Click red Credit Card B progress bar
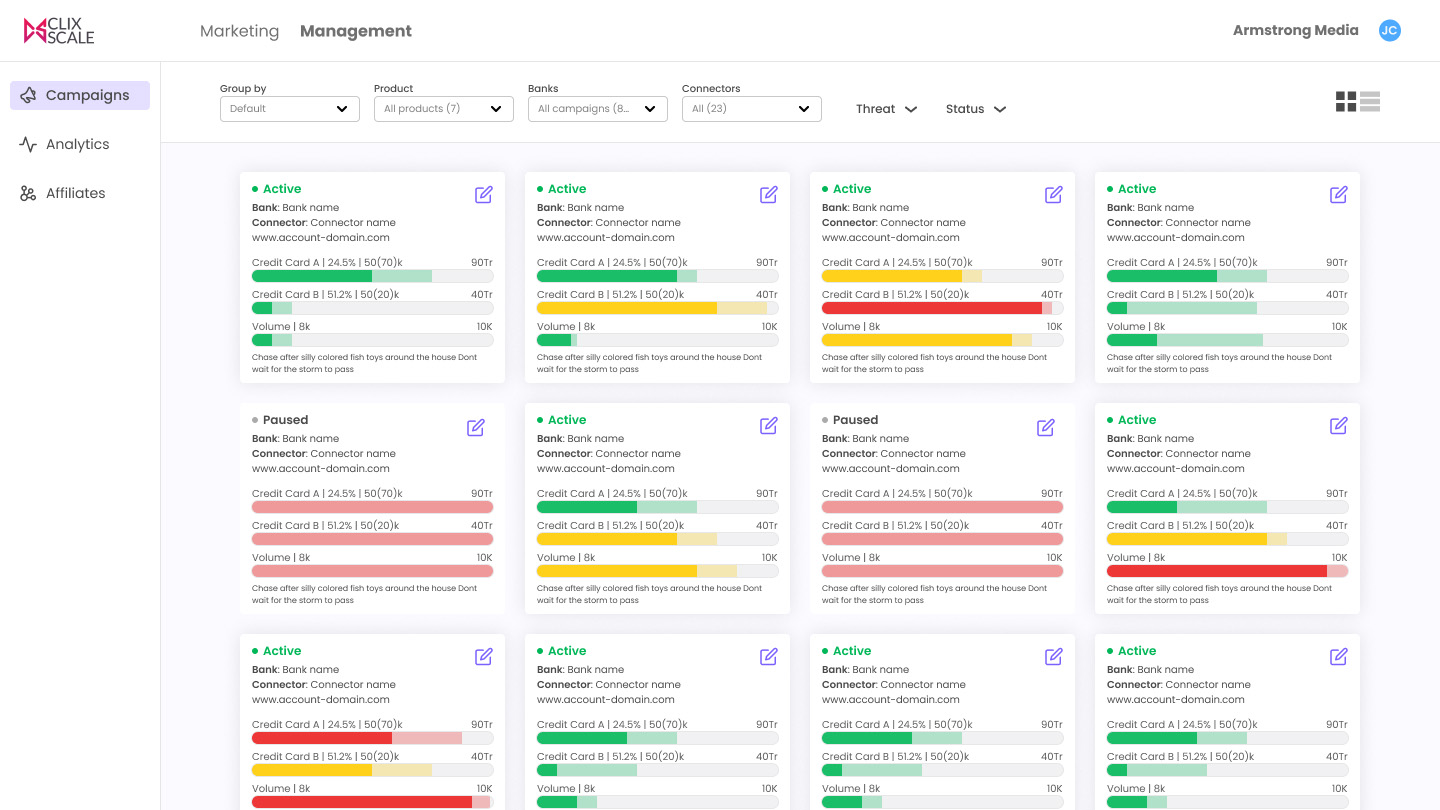The width and height of the screenshot is (1440, 810). pyautogui.click(x=942, y=308)
